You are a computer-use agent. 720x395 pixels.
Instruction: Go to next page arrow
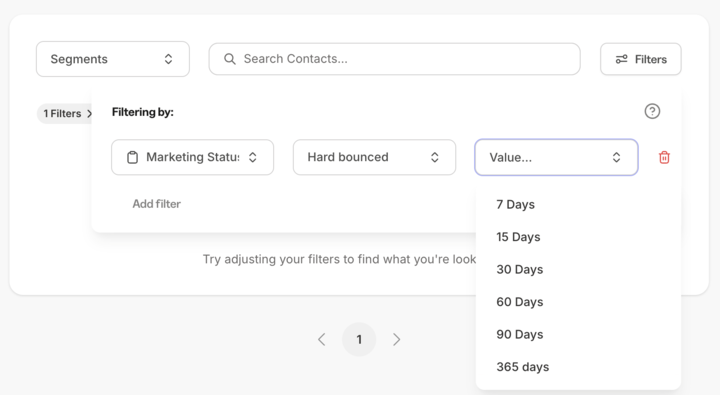[397, 339]
